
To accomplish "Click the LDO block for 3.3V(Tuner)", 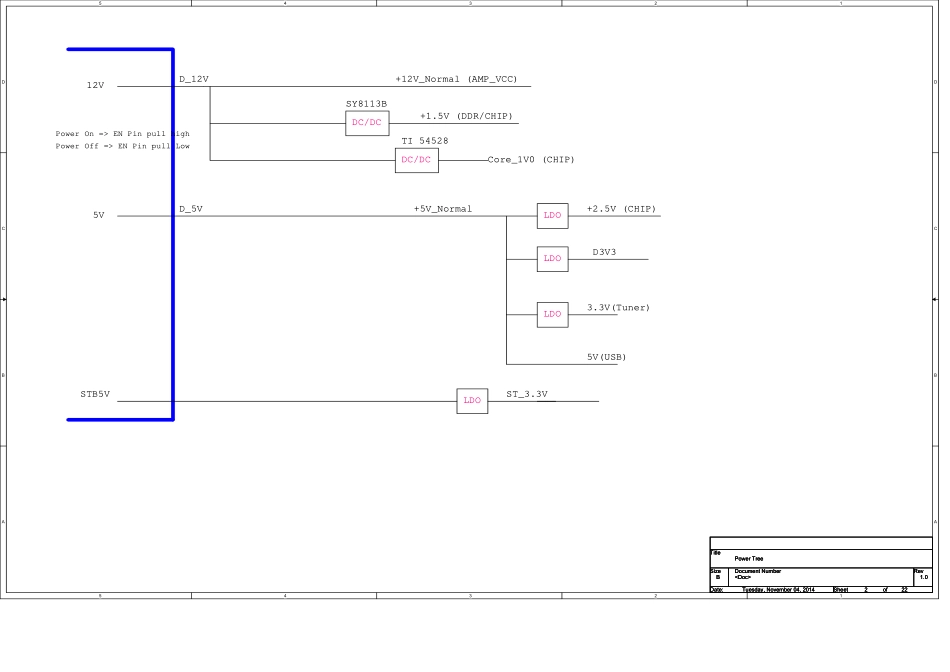I will coord(552,314).
